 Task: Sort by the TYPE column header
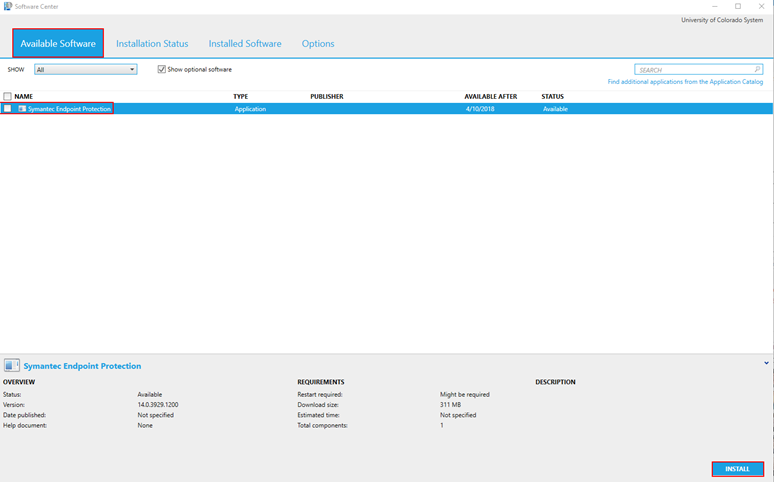[x=241, y=96]
